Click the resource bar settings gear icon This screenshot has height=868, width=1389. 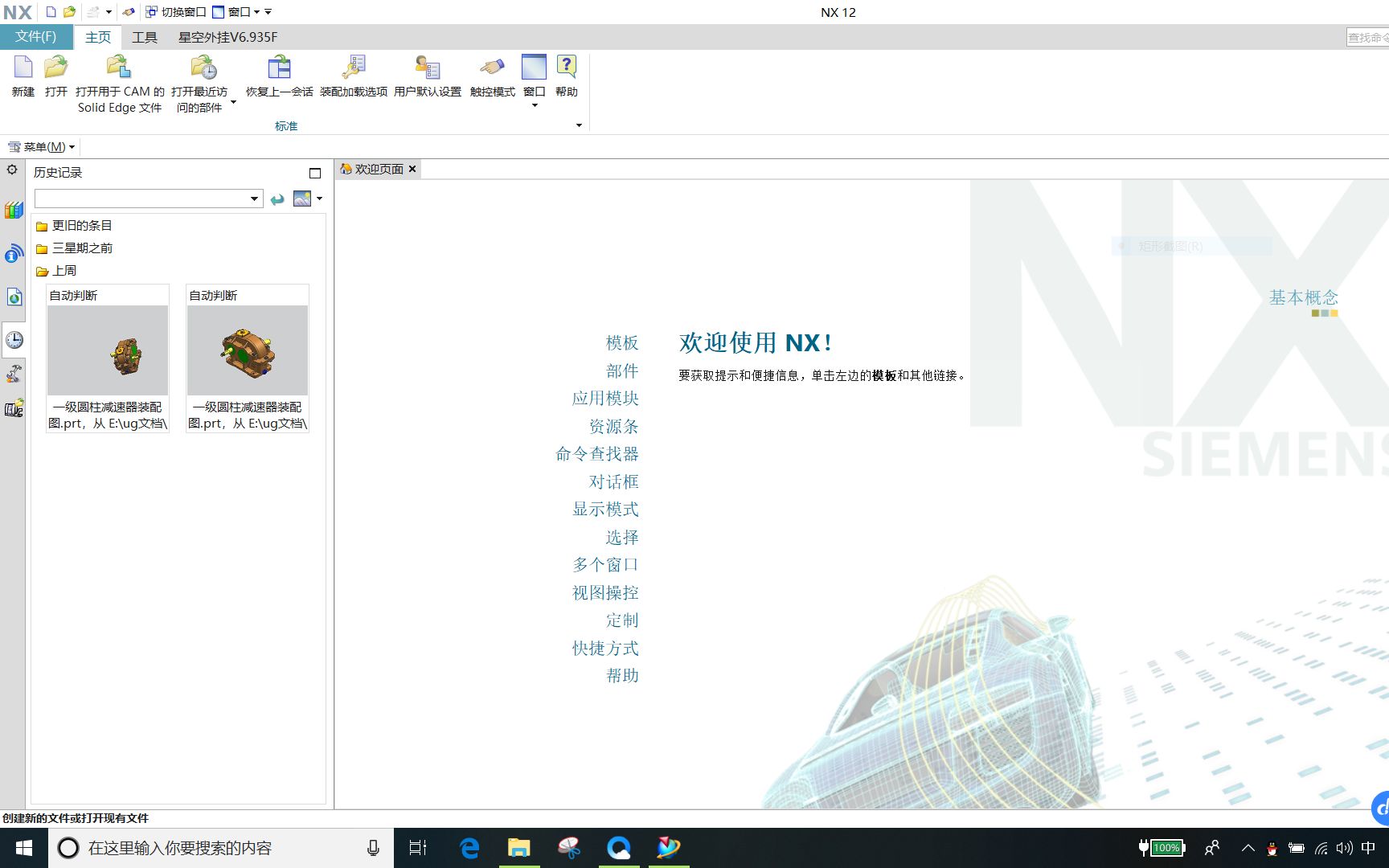12,170
